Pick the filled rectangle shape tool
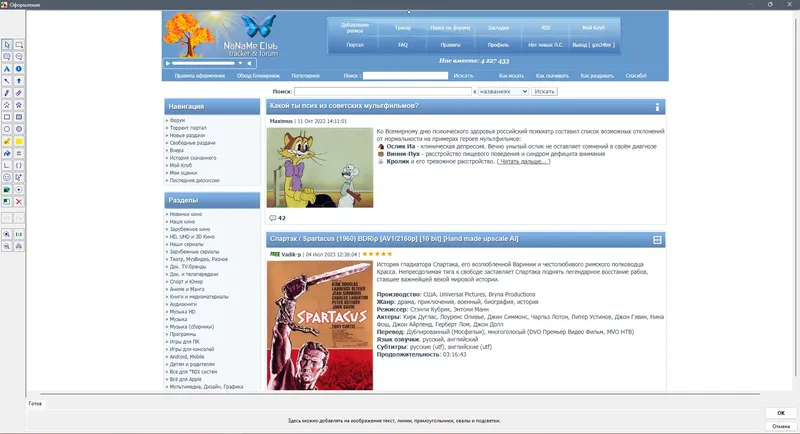Screen dimensions: 800x434 tap(19, 117)
